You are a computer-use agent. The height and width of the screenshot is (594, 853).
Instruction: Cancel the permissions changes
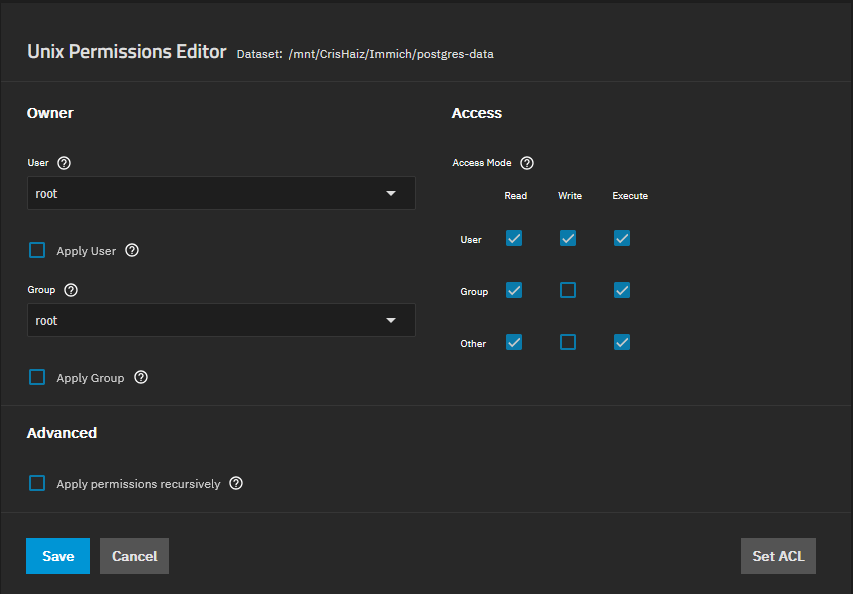point(134,556)
